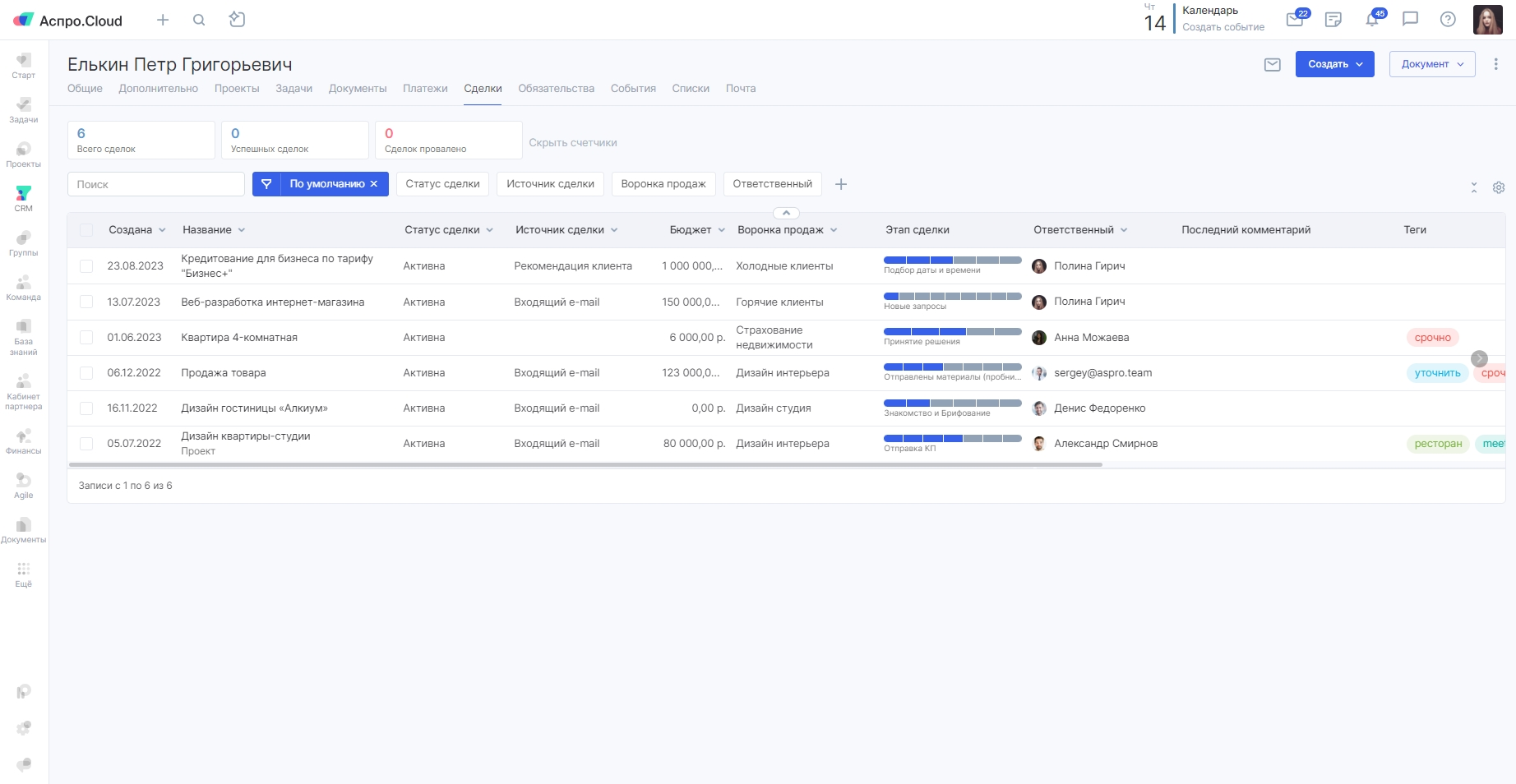Open notifications bell with 45 badge
This screenshot has height=784, width=1516.
(x=1372, y=19)
